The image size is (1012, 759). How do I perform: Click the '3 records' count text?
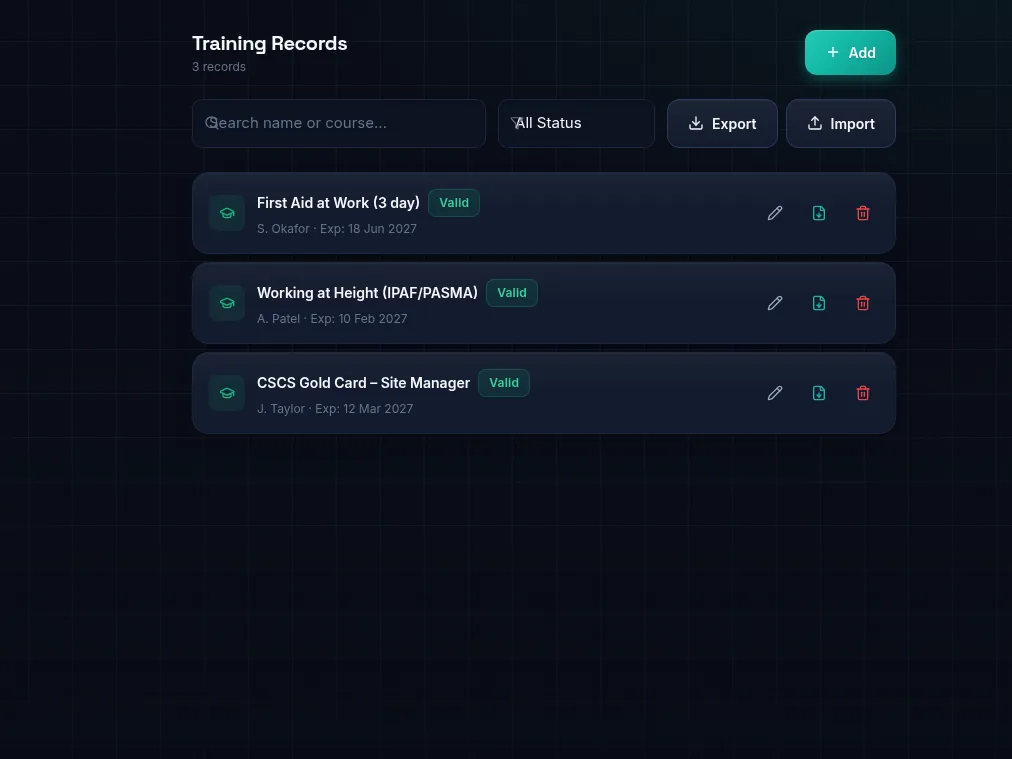click(x=219, y=66)
